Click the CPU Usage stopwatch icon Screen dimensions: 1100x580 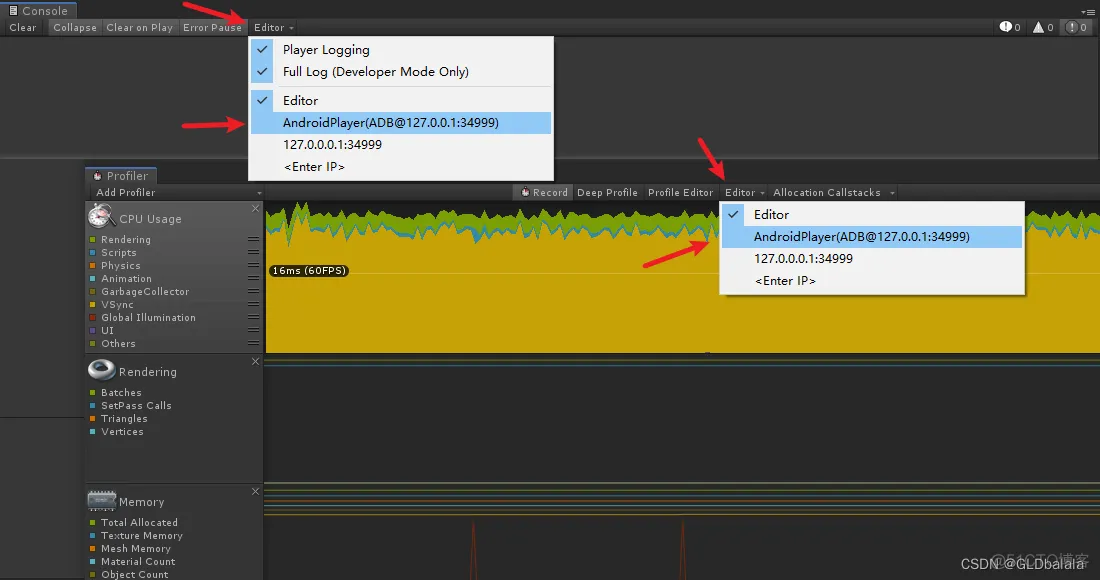click(x=102, y=216)
